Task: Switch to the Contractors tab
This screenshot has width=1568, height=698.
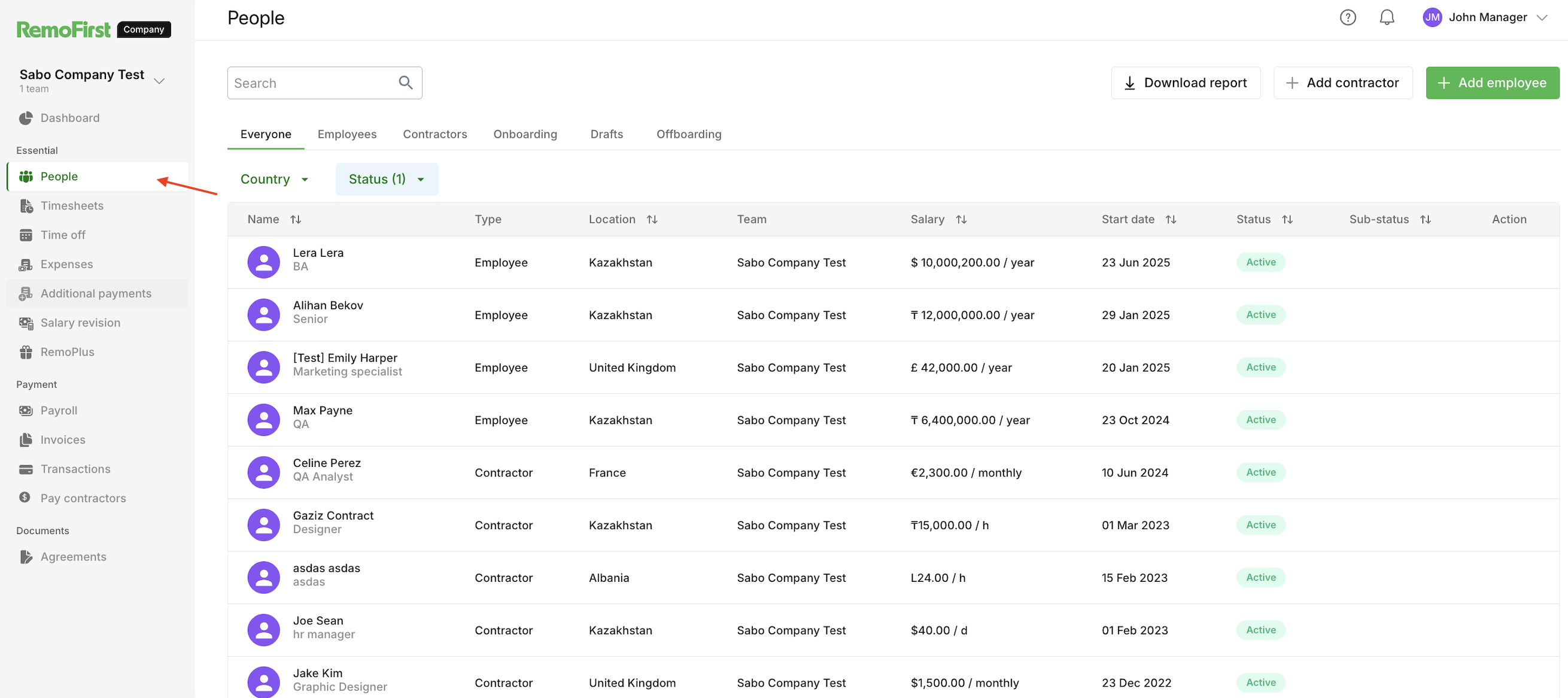Action: pos(434,134)
